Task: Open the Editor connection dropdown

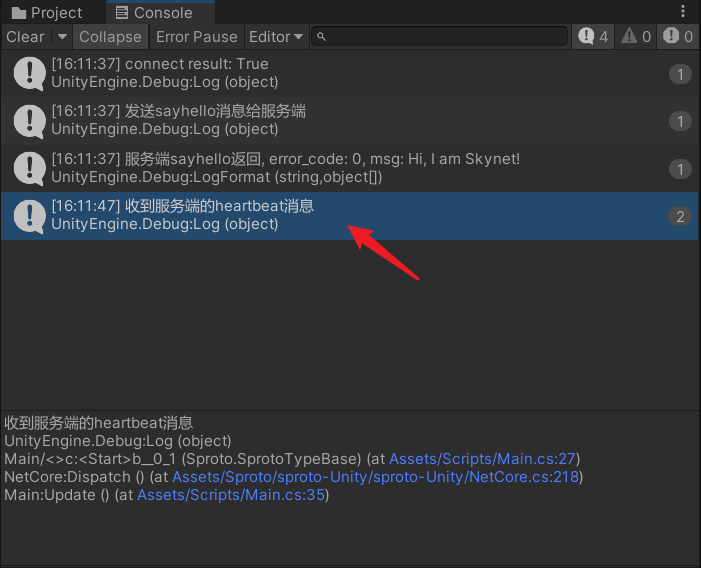Action: [276, 37]
